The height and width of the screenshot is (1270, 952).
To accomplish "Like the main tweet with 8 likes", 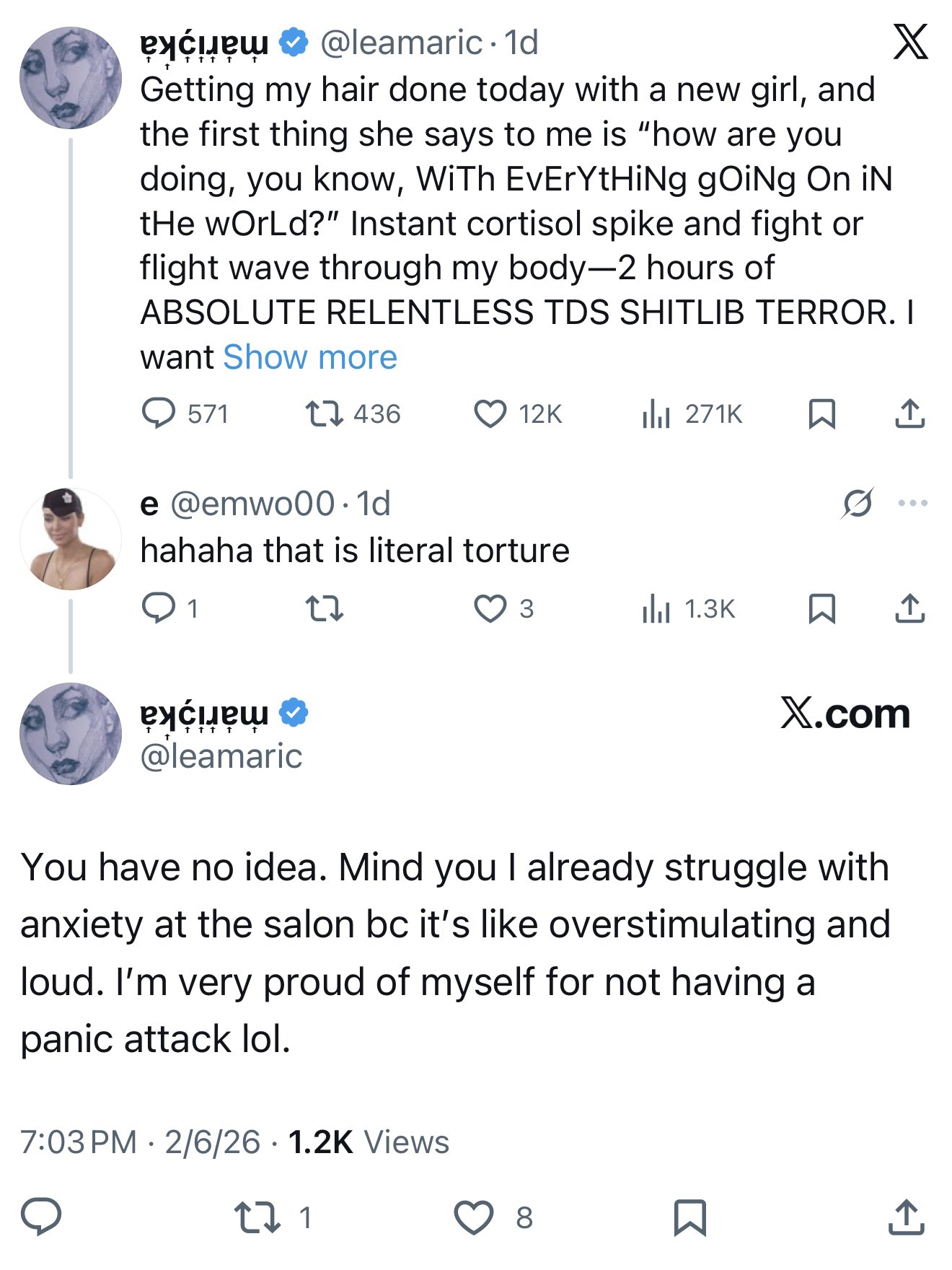I will point(474,1217).
